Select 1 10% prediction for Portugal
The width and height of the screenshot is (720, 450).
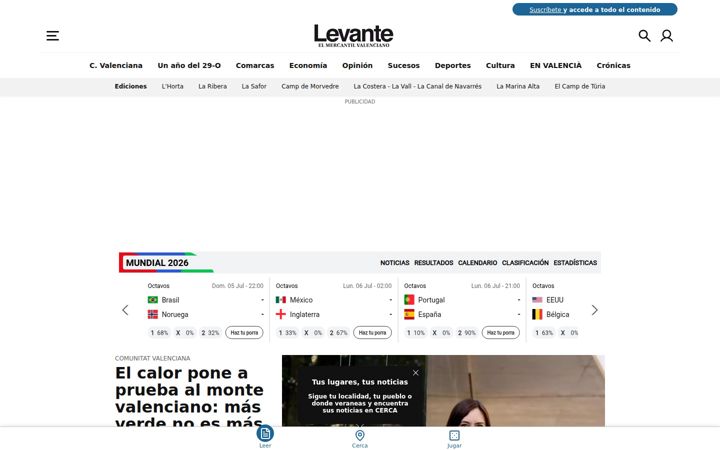click(416, 332)
